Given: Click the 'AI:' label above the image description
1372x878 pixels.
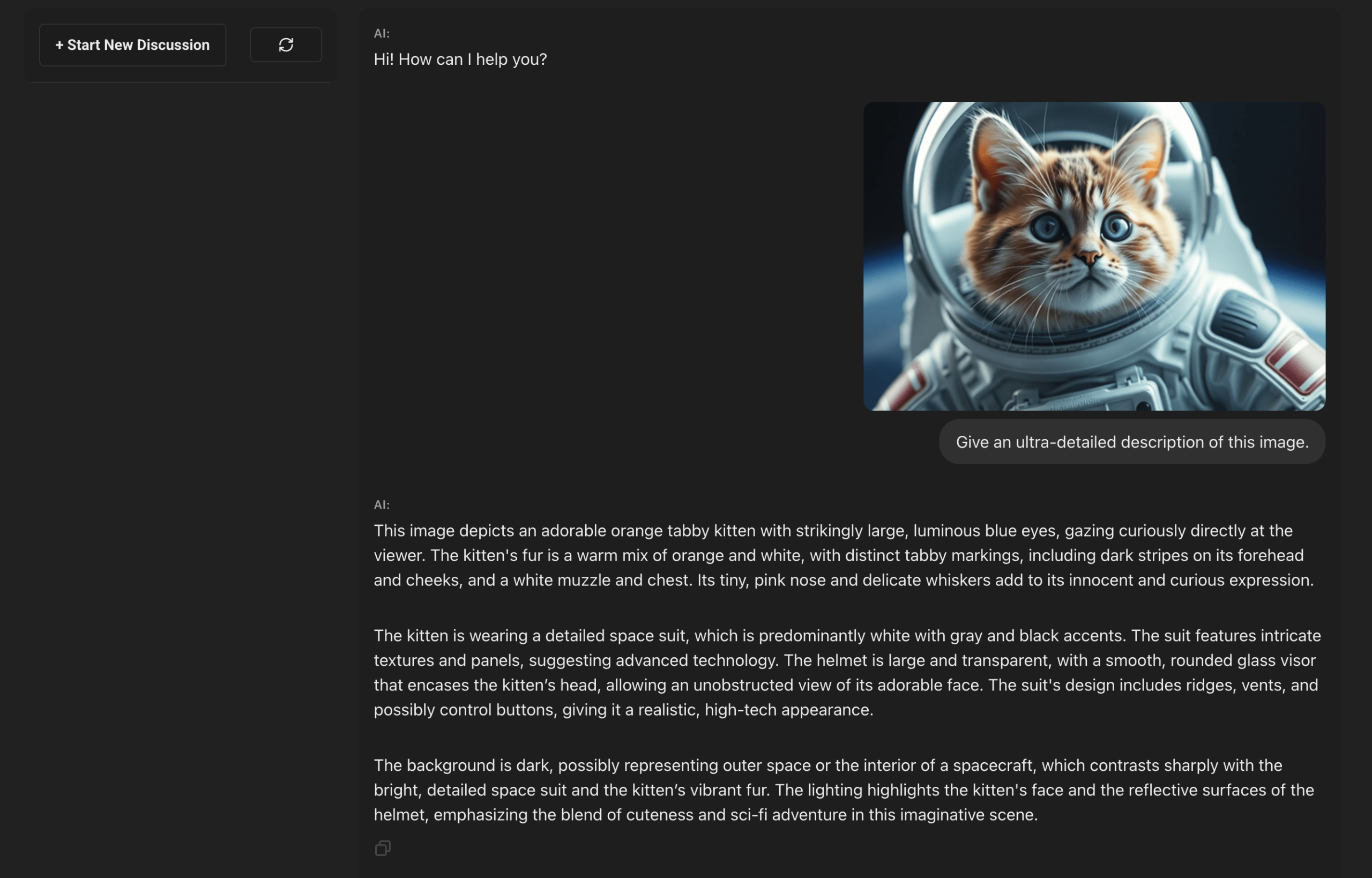Looking at the screenshot, I should click(x=382, y=504).
